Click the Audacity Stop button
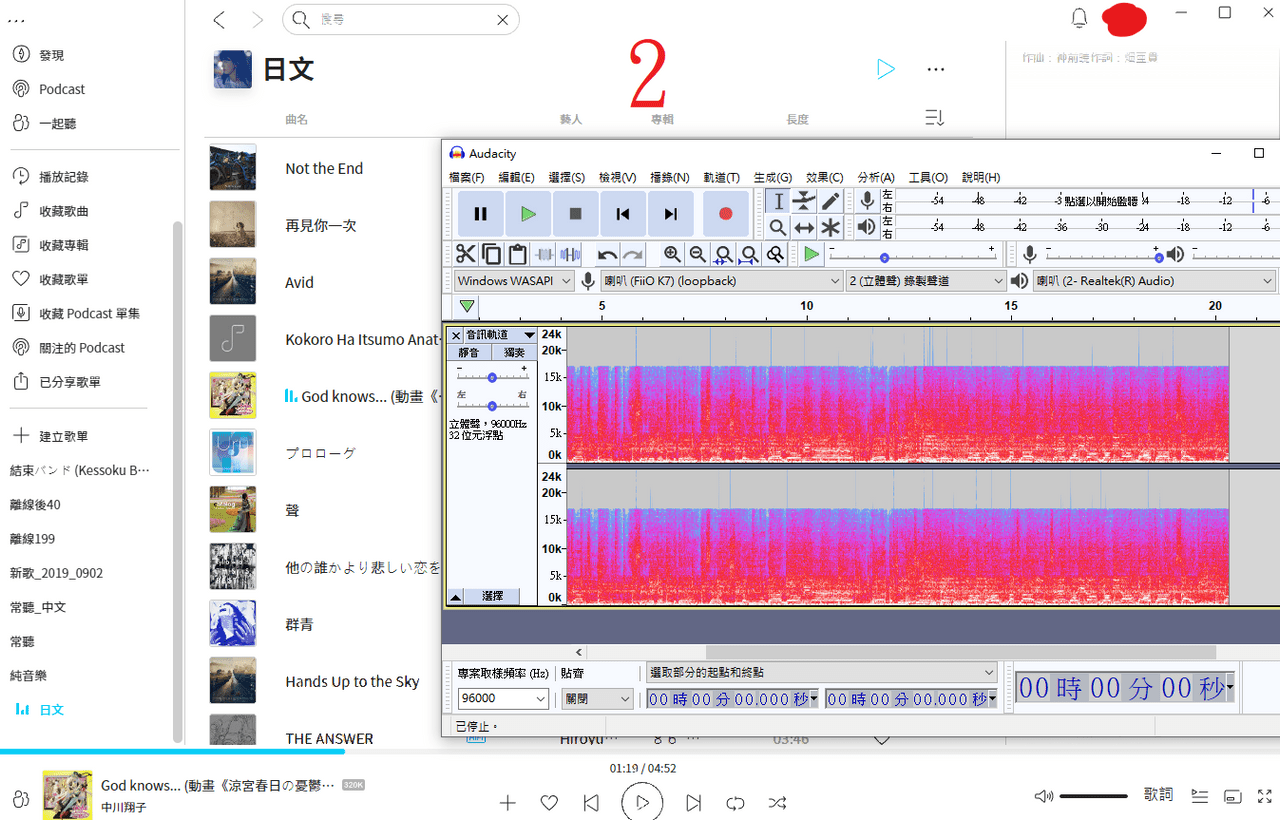The width and height of the screenshot is (1280, 820). pyautogui.click(x=575, y=213)
